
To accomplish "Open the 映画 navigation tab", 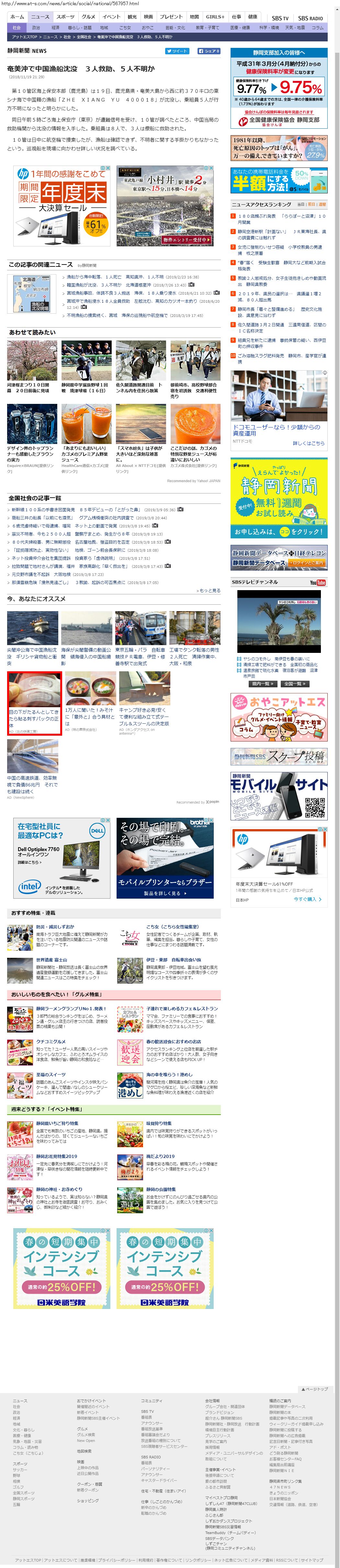I will point(149,17).
